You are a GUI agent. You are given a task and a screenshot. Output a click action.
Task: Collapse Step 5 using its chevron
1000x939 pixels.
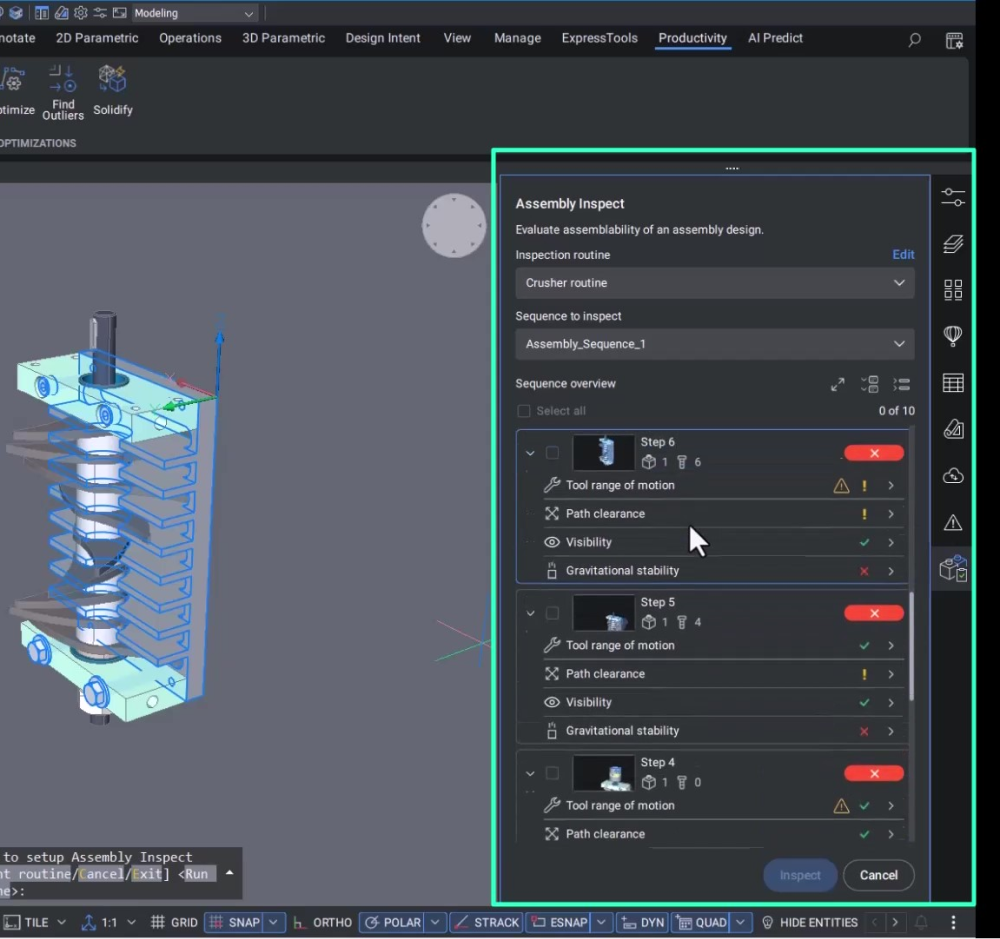click(x=530, y=613)
